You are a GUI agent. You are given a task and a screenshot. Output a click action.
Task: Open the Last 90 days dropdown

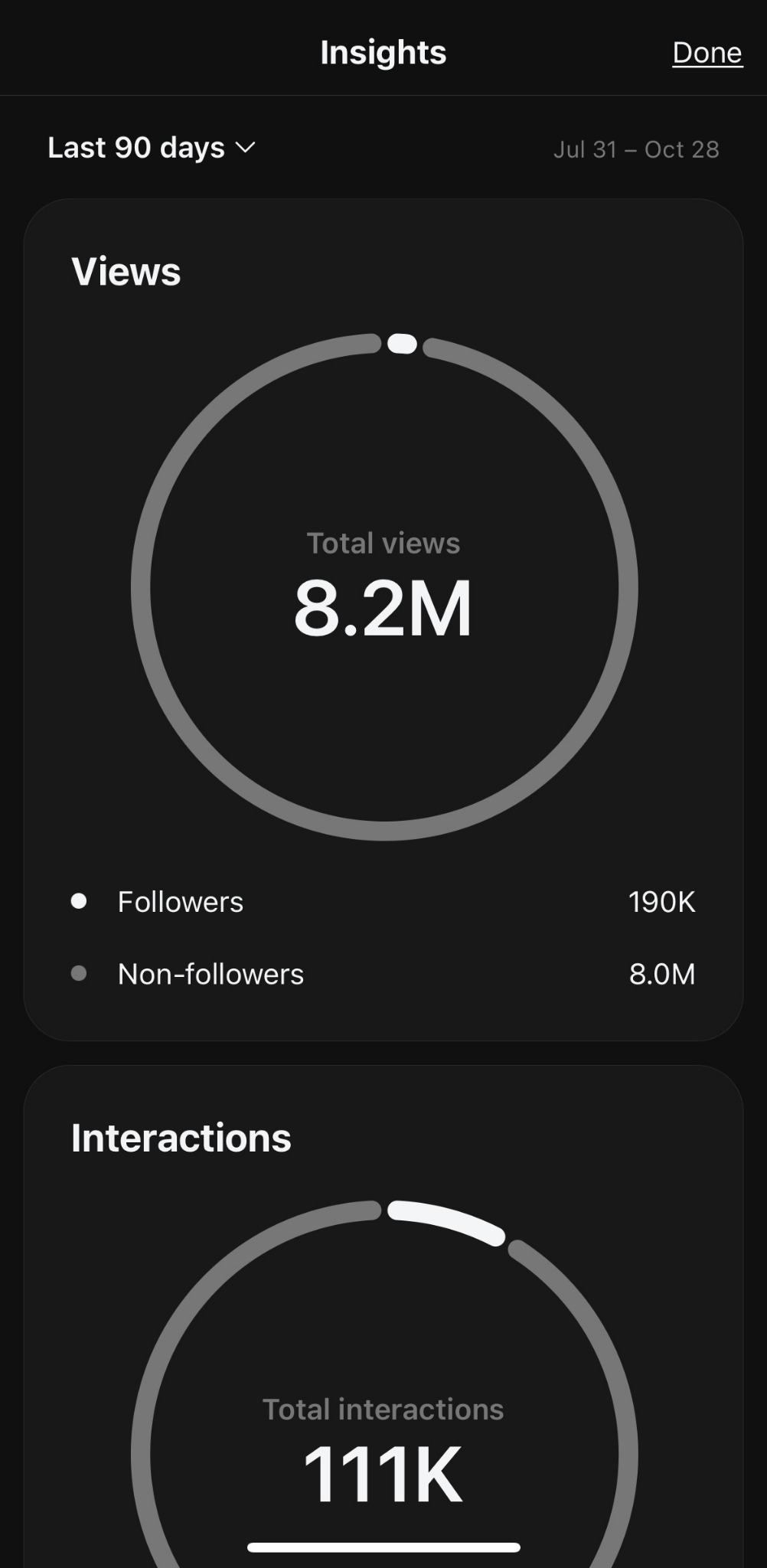click(x=136, y=148)
